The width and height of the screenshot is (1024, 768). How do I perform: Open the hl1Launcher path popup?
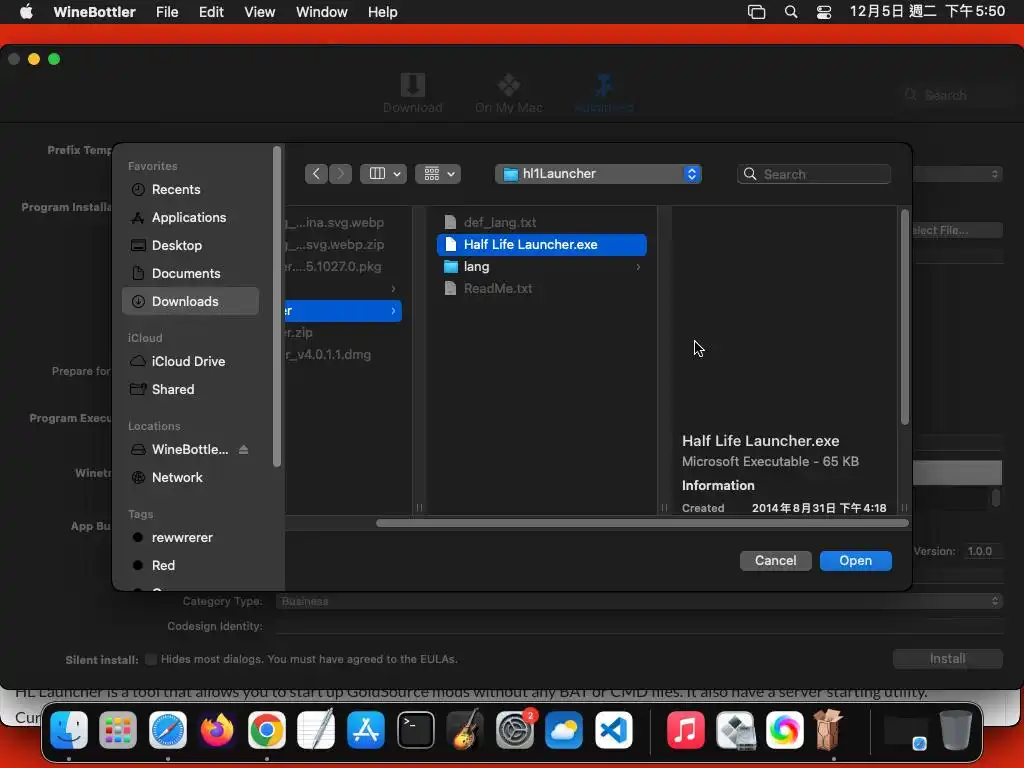pos(598,174)
